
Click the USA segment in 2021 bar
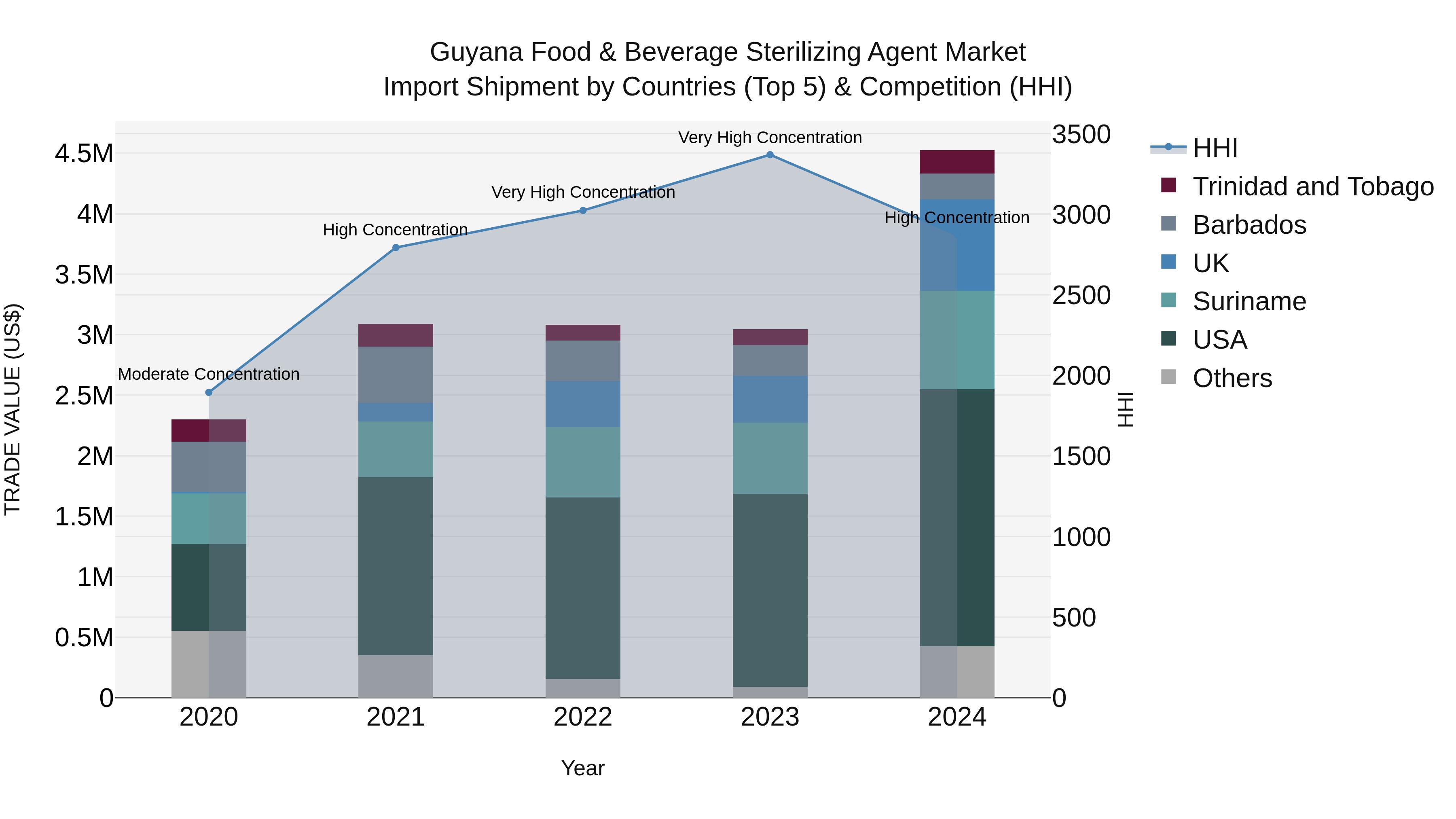click(x=396, y=566)
